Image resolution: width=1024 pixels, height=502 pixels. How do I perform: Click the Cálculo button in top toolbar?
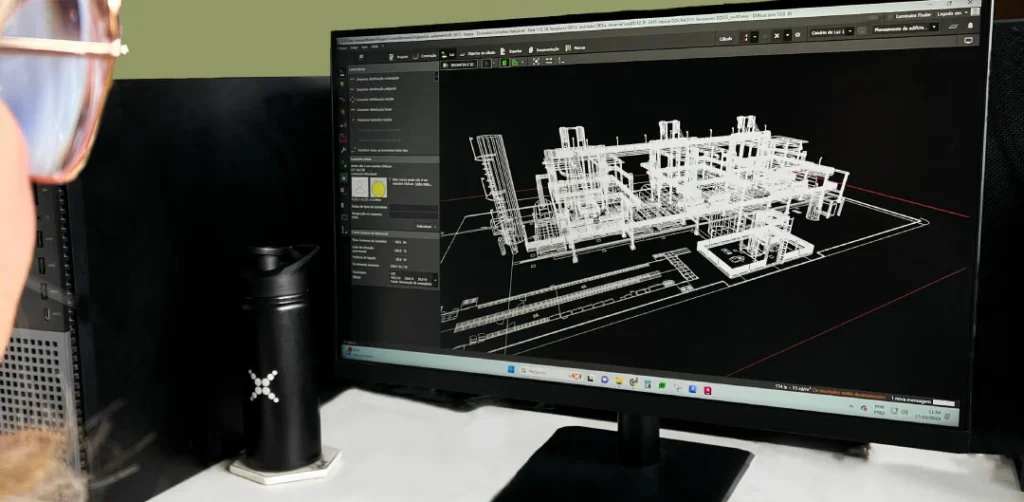pos(725,37)
